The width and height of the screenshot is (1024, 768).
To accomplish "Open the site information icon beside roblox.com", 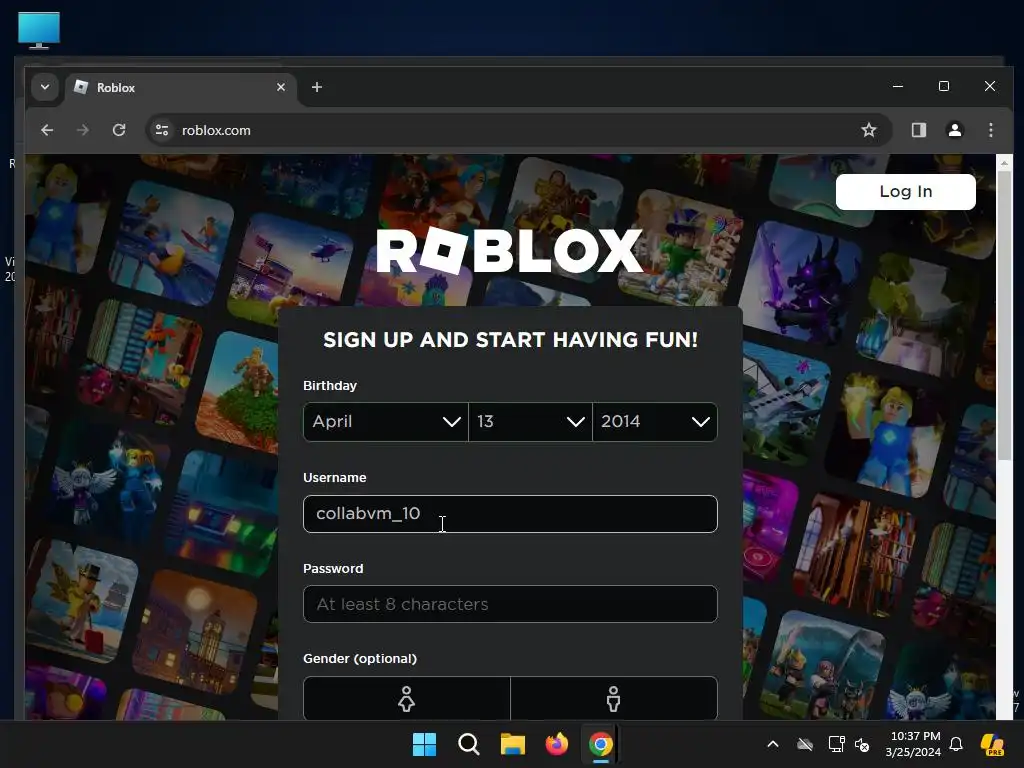I will tap(162, 130).
